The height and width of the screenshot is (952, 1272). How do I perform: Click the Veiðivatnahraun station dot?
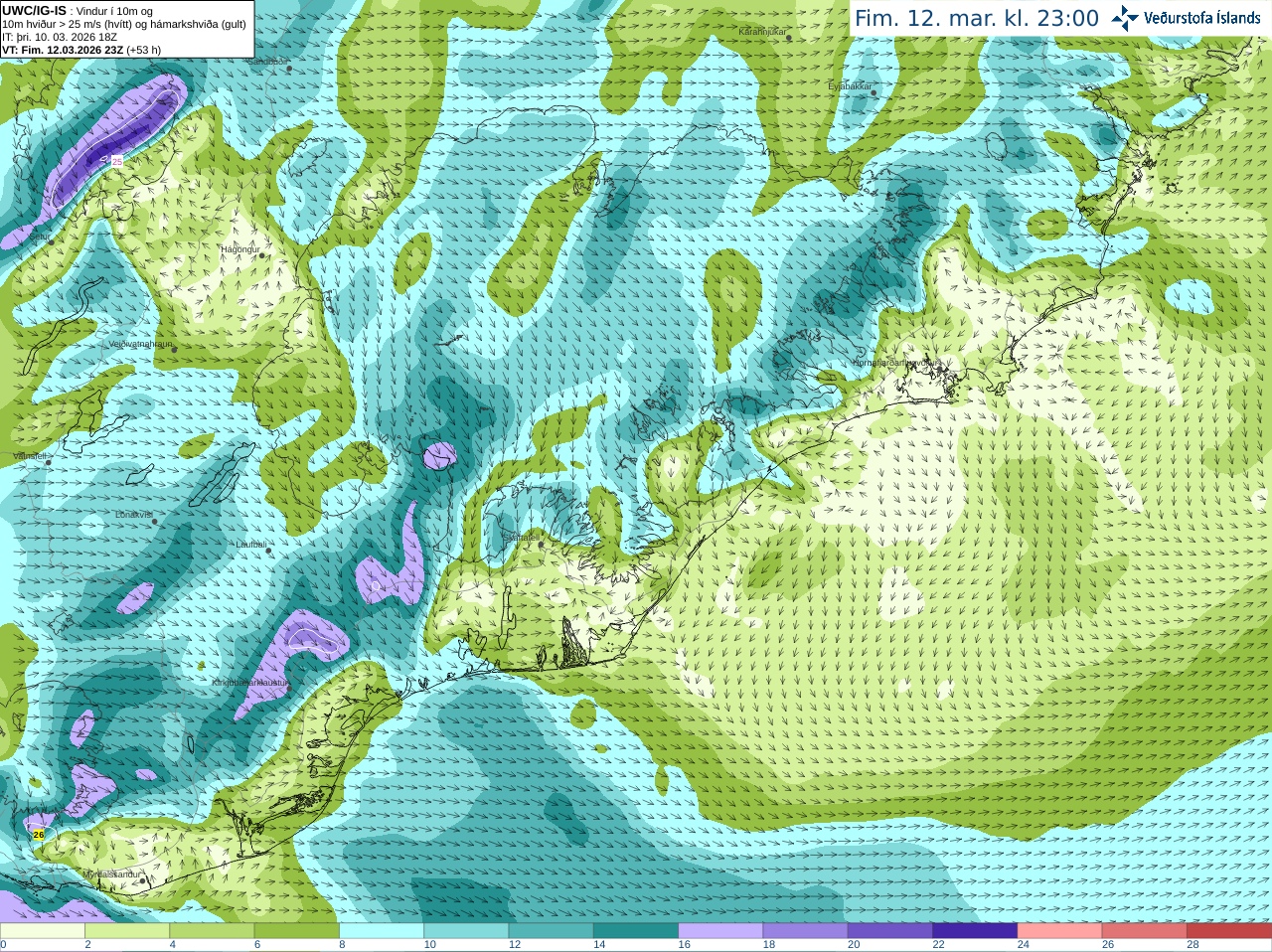173,348
